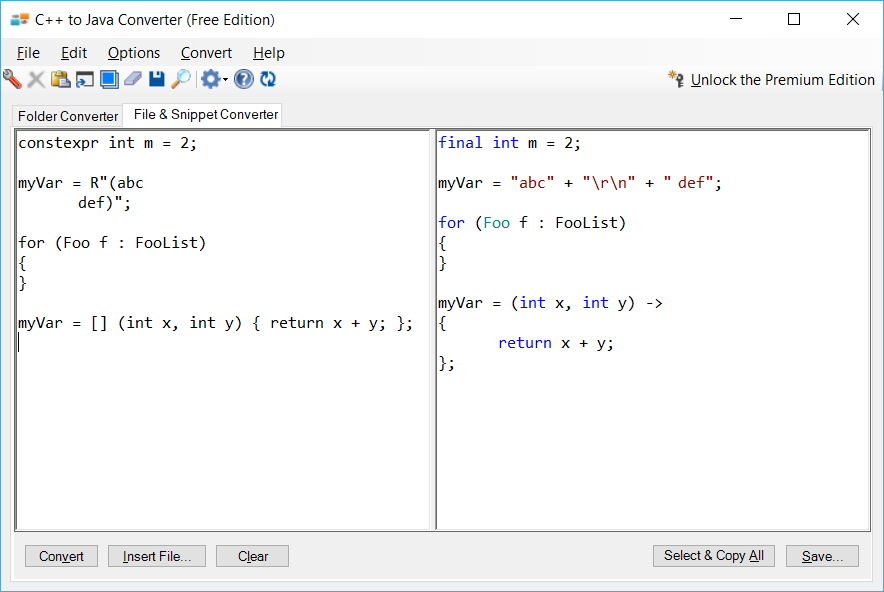Click the window with arrow toolbar icon

tap(85, 80)
